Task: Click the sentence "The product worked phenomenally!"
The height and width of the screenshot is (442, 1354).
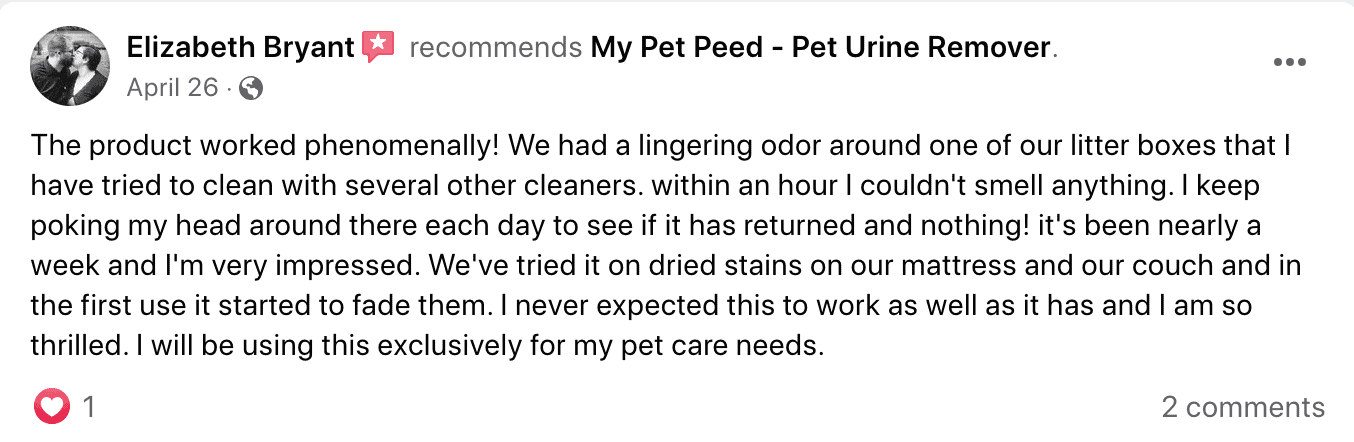Action: pos(265,147)
